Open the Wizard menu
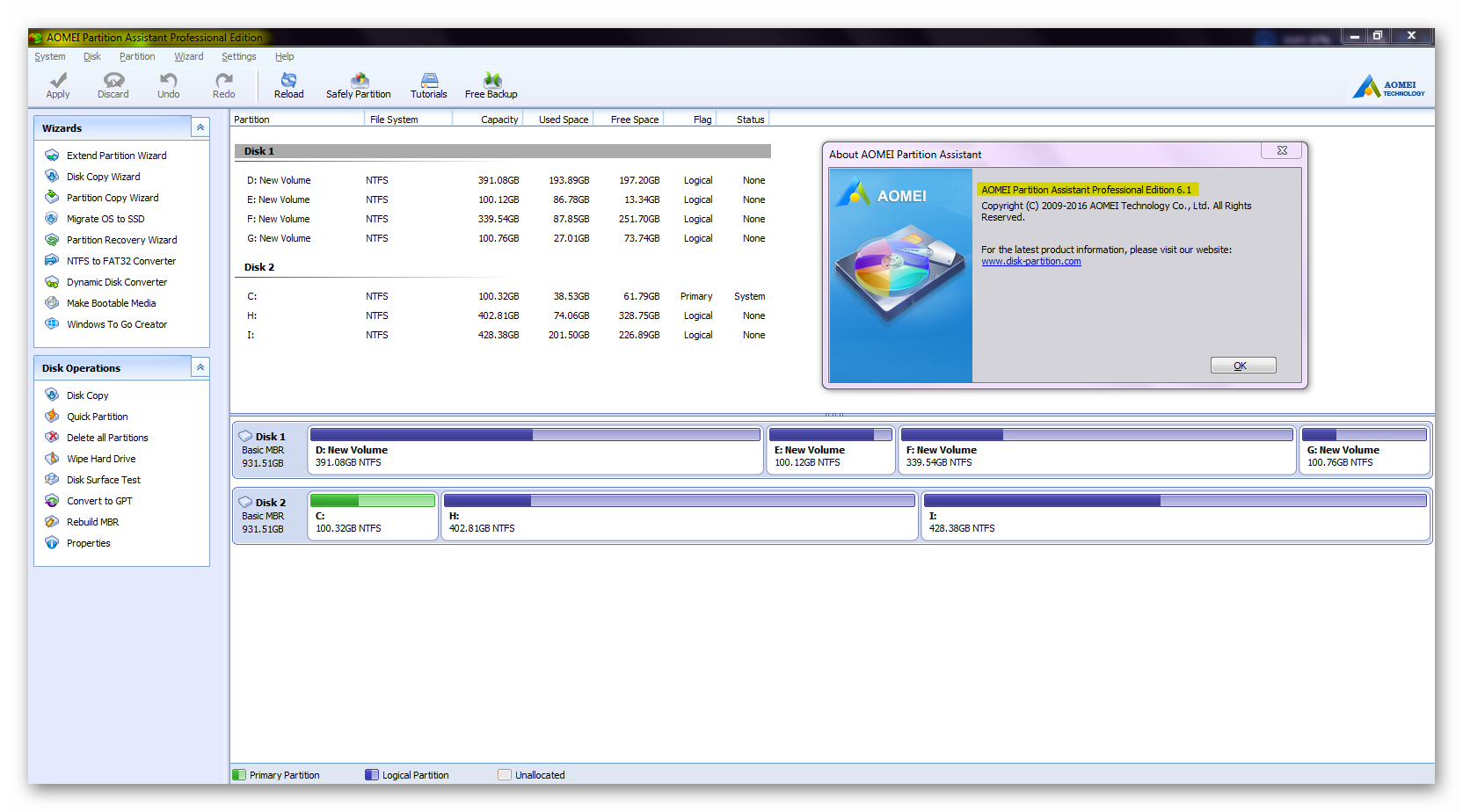This screenshot has width=1463, height=812. coord(188,56)
